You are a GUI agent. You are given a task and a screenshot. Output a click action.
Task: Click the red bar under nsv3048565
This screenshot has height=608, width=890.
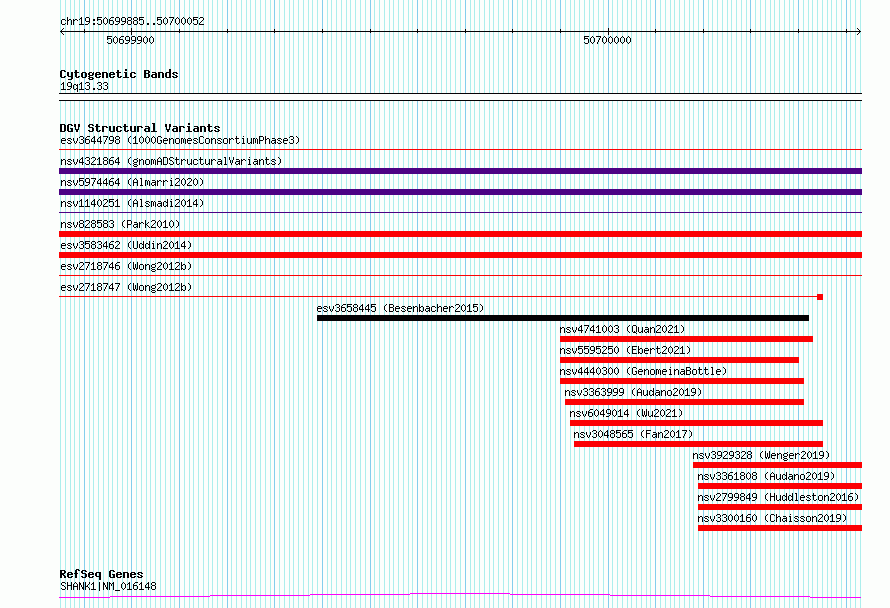tap(698, 444)
